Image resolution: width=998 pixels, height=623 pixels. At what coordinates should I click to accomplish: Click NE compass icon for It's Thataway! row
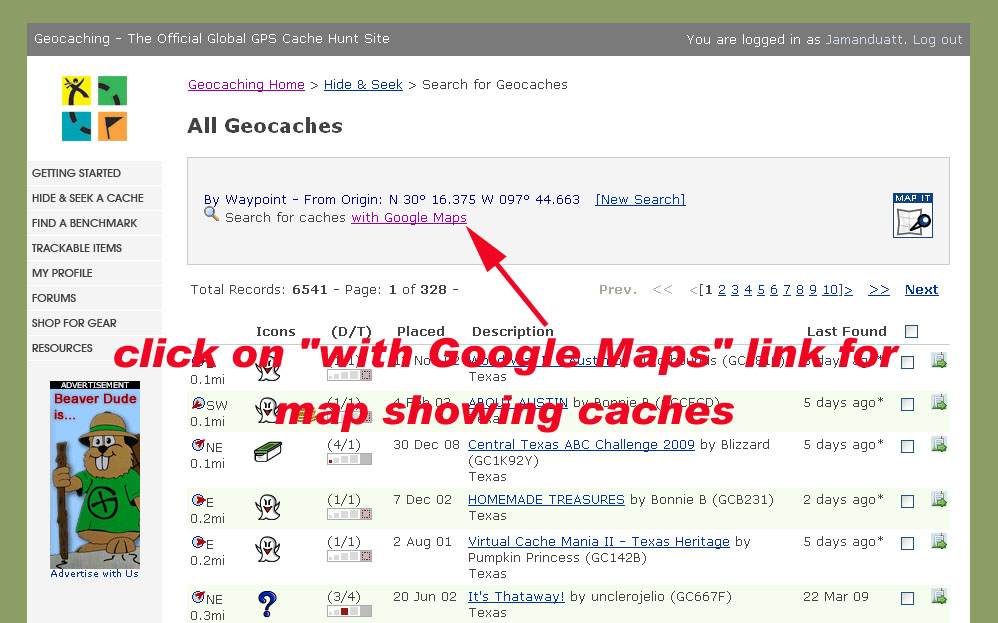point(198,596)
